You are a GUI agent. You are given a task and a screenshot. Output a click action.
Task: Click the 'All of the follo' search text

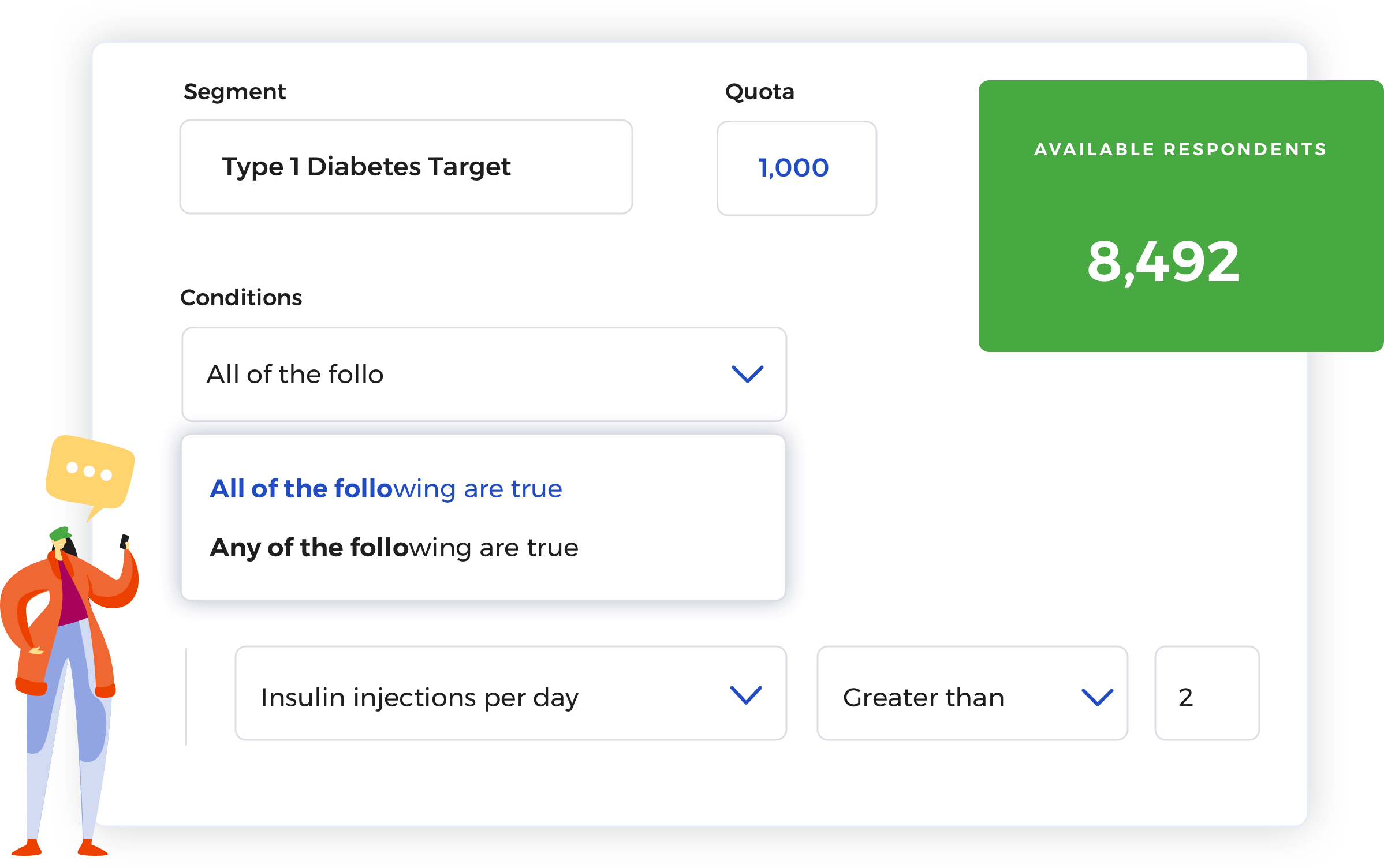294,375
